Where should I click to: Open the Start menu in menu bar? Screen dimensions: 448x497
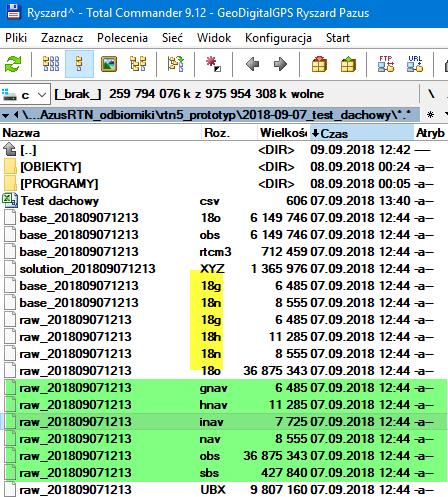tap(338, 38)
